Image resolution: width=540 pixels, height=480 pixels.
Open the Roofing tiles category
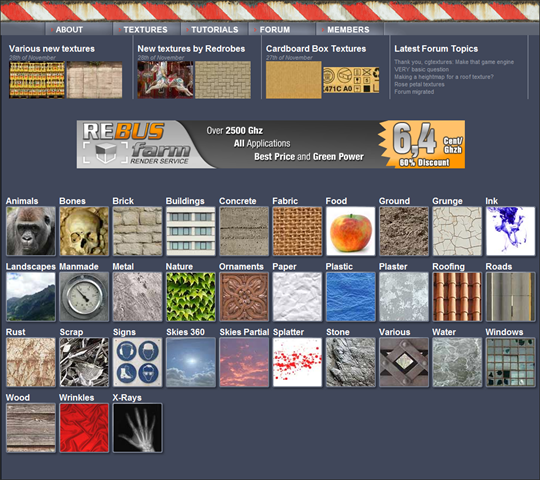pos(457,297)
